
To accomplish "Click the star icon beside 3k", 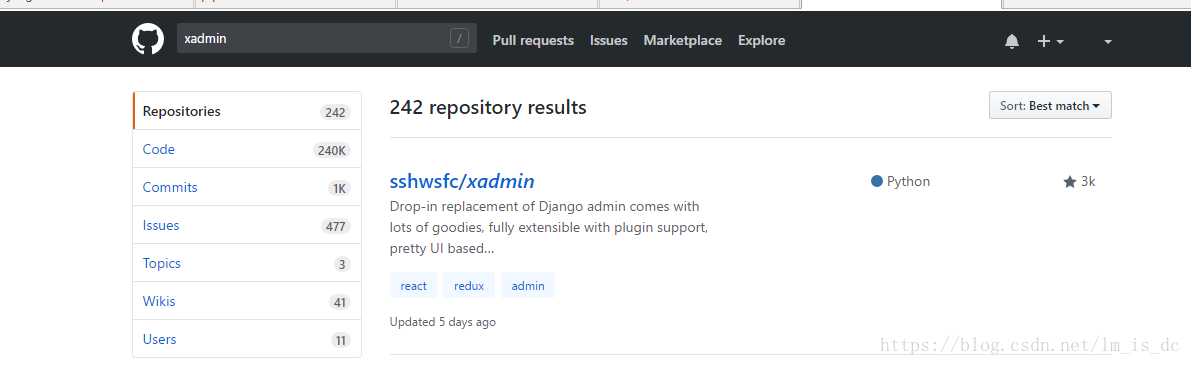I will [x=1069, y=181].
